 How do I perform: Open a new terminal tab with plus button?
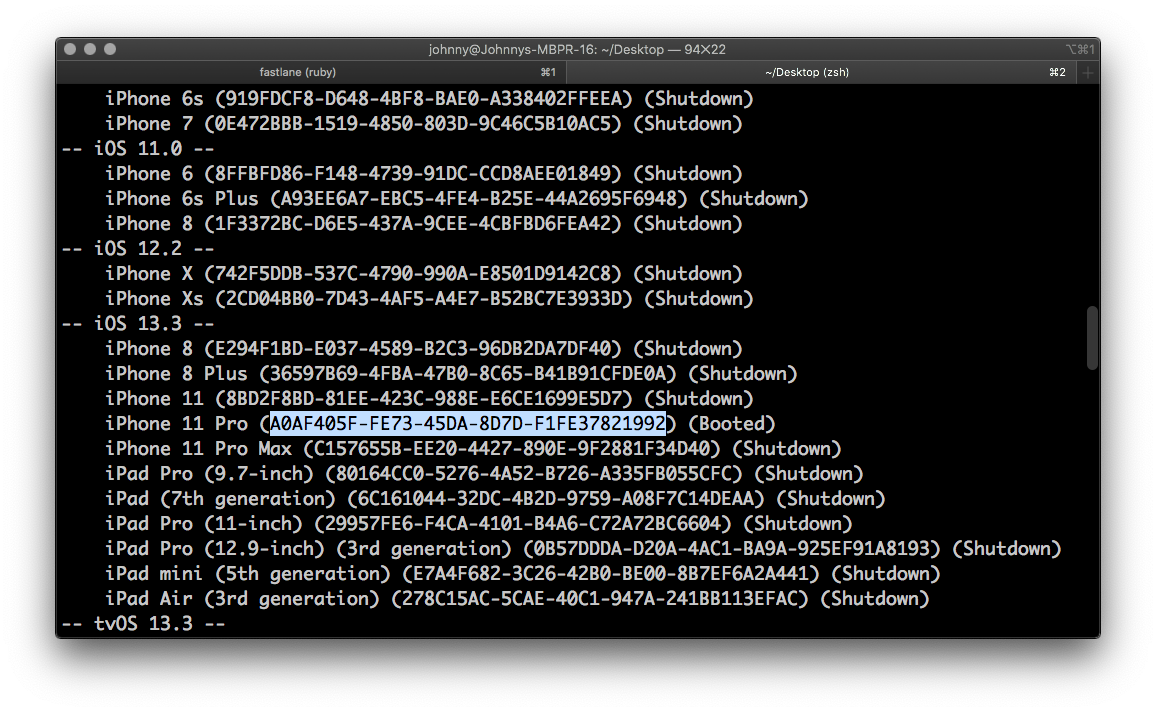coord(1087,72)
